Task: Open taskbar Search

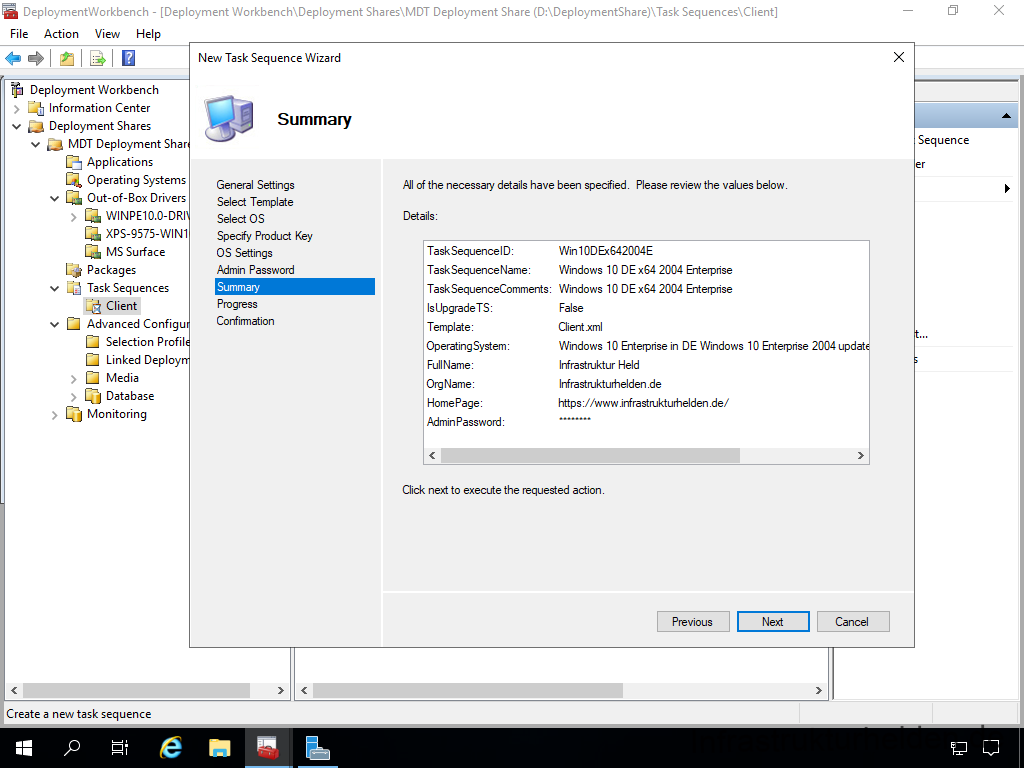Action: click(72, 747)
